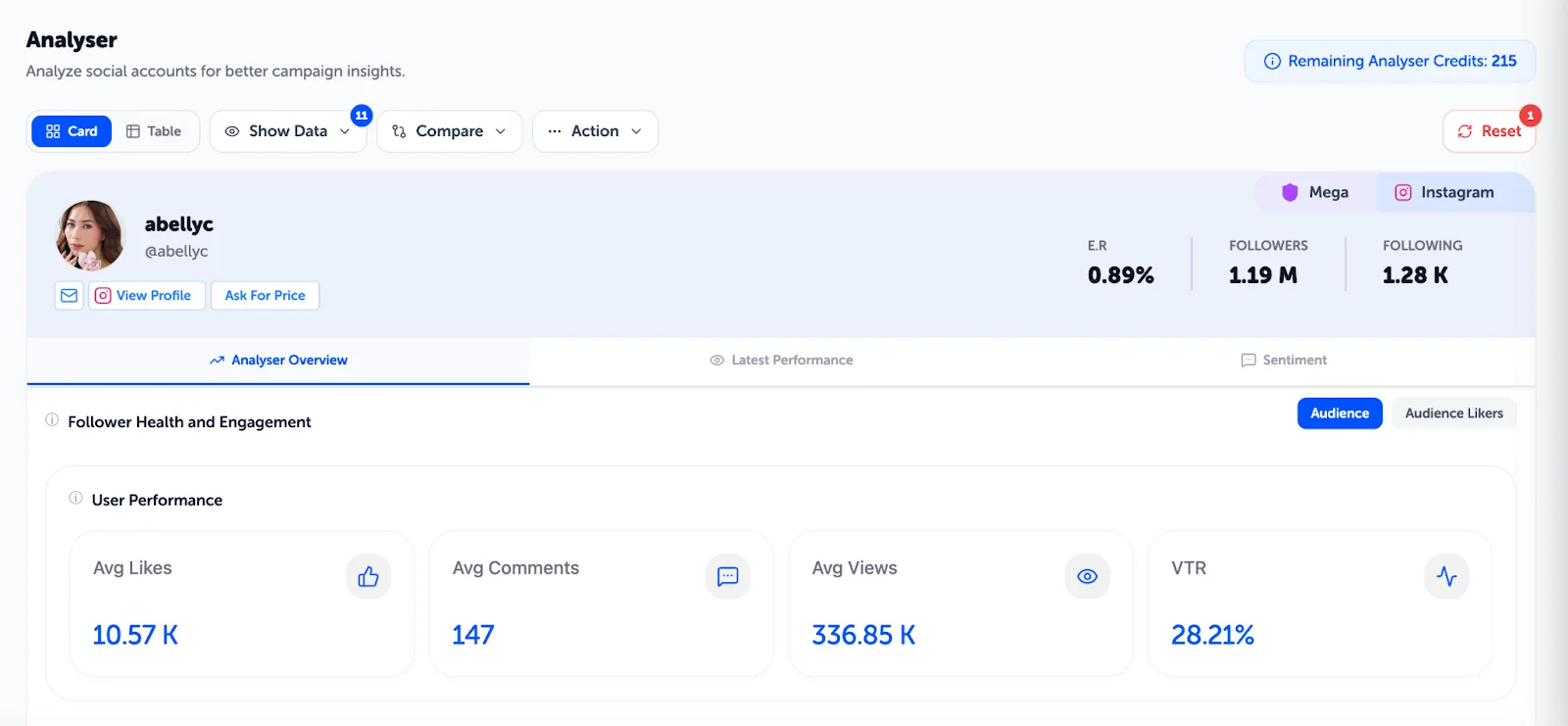The image size is (1568, 726).
Task: Open the Sentiment tab
Action: point(1284,361)
